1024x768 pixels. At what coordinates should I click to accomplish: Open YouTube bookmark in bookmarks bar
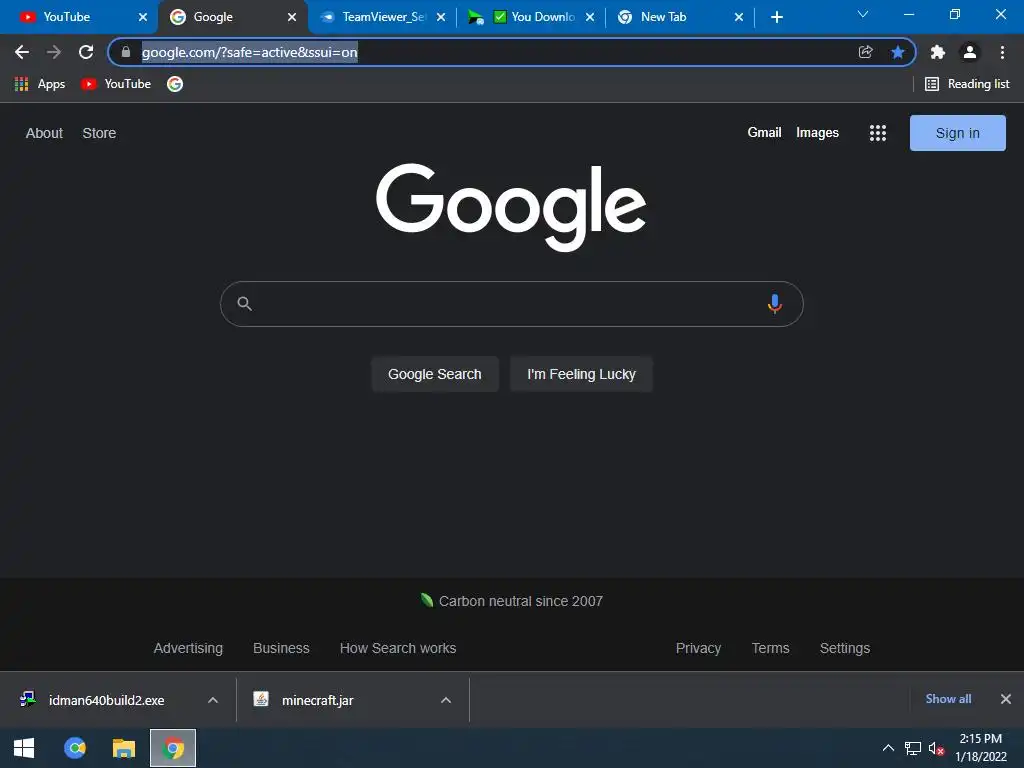point(116,84)
